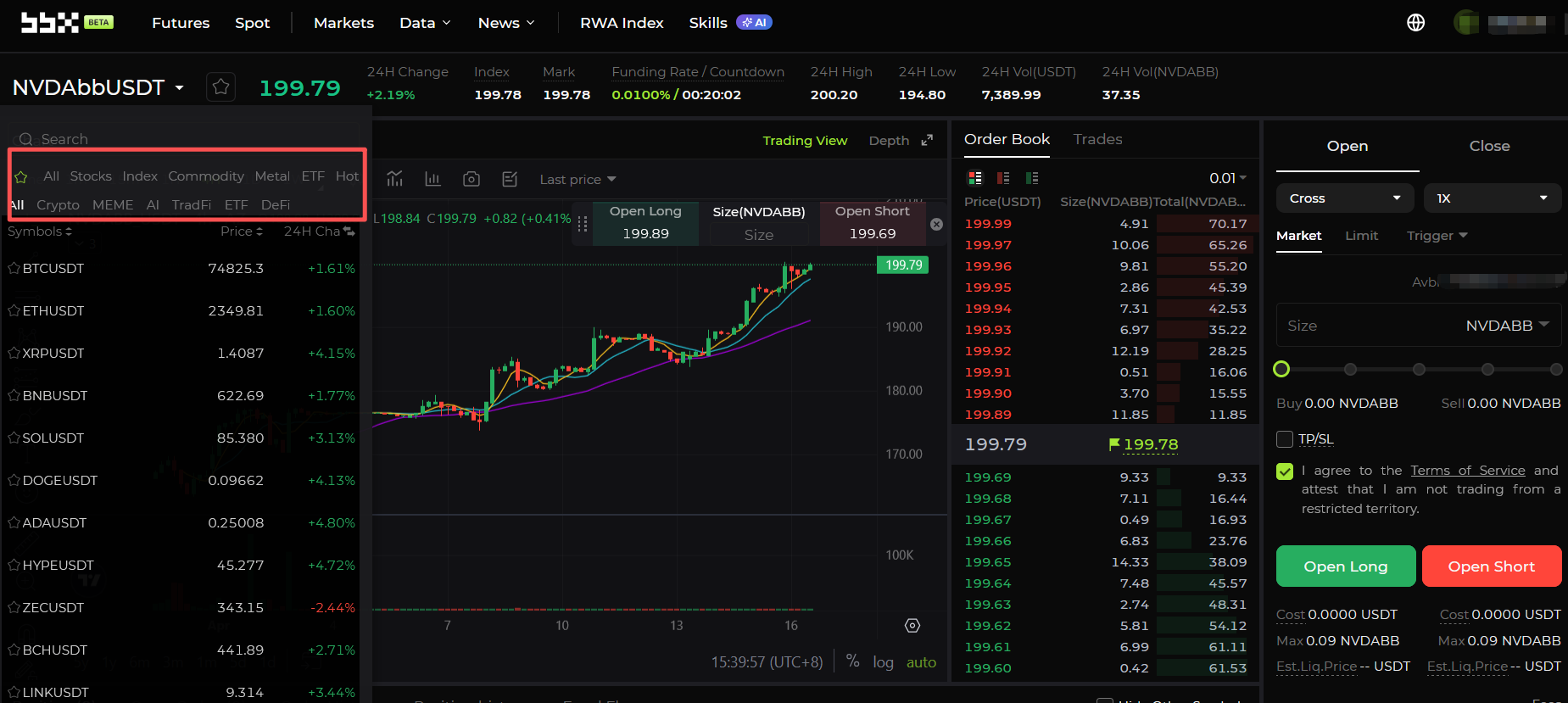This screenshot has height=703, width=1568.
Task: Uncheck the Terms of Service agreement box
Action: click(1285, 471)
